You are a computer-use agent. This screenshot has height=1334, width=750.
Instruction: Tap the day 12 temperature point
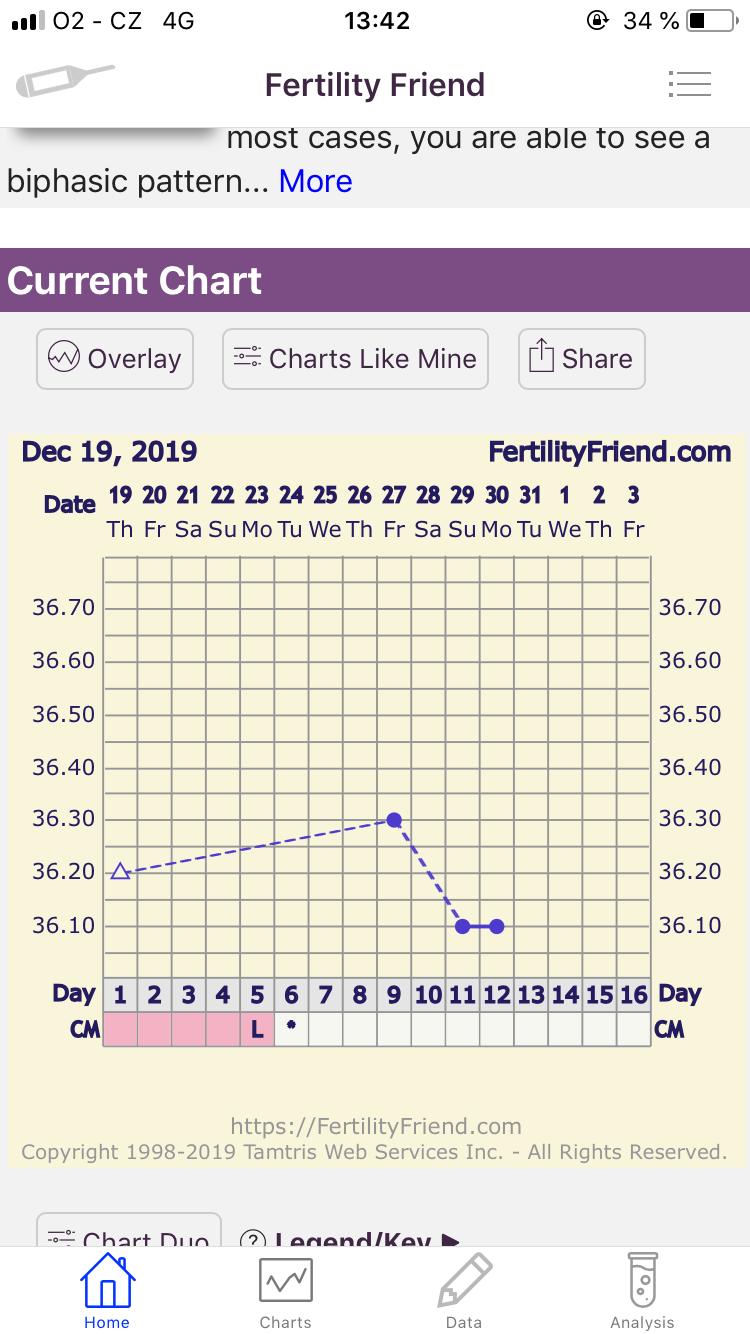[497, 926]
